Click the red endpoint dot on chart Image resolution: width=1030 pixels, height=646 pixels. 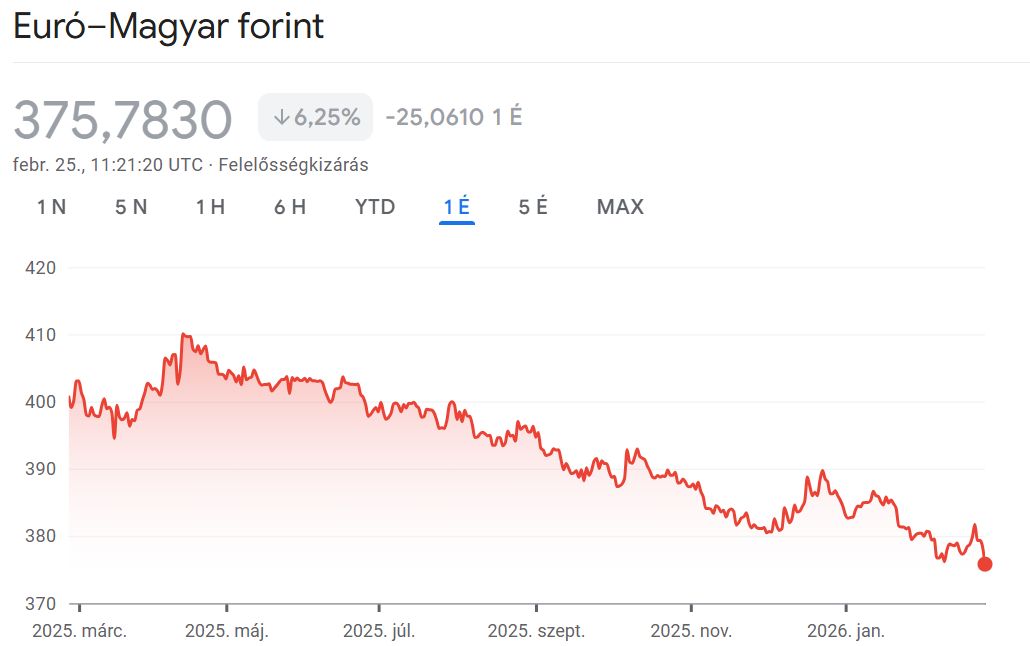984,564
